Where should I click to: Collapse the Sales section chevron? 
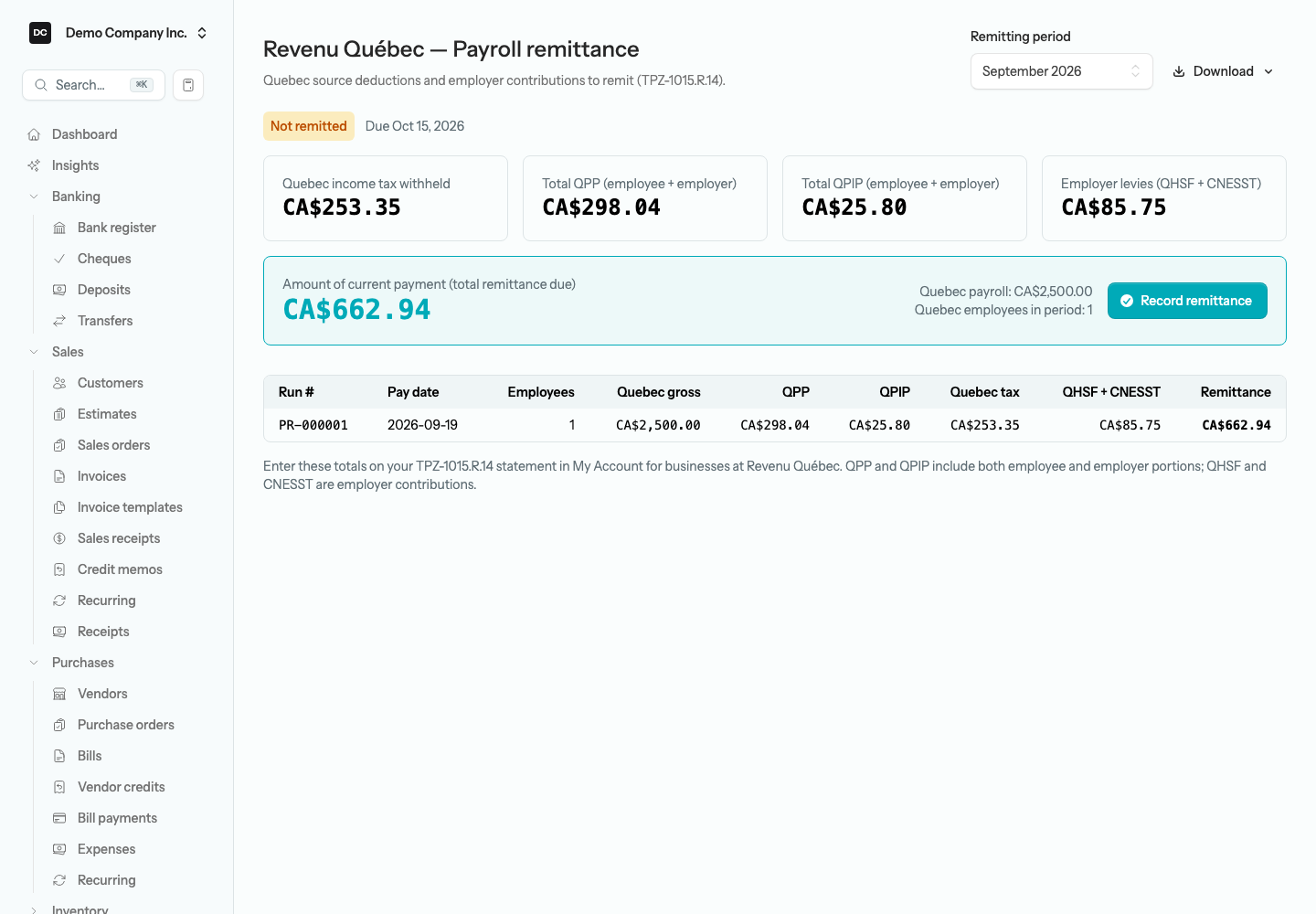34,352
